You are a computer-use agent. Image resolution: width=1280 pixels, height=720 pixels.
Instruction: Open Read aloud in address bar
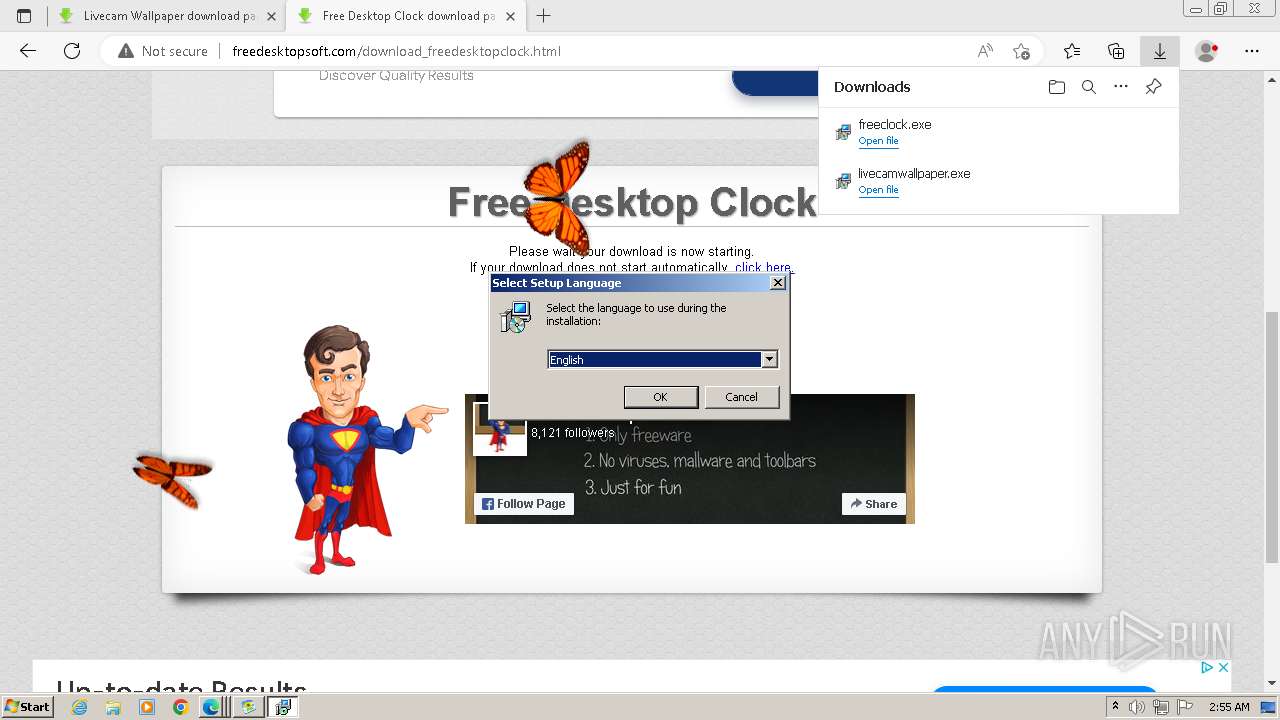point(985,51)
